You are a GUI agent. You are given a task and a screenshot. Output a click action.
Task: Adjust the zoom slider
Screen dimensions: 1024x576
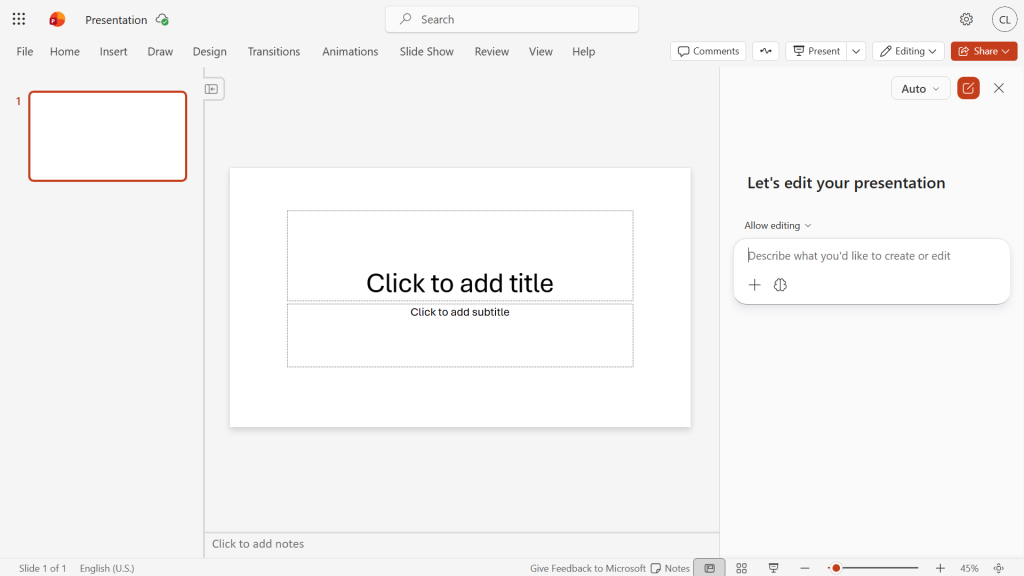pyautogui.click(x=872, y=568)
